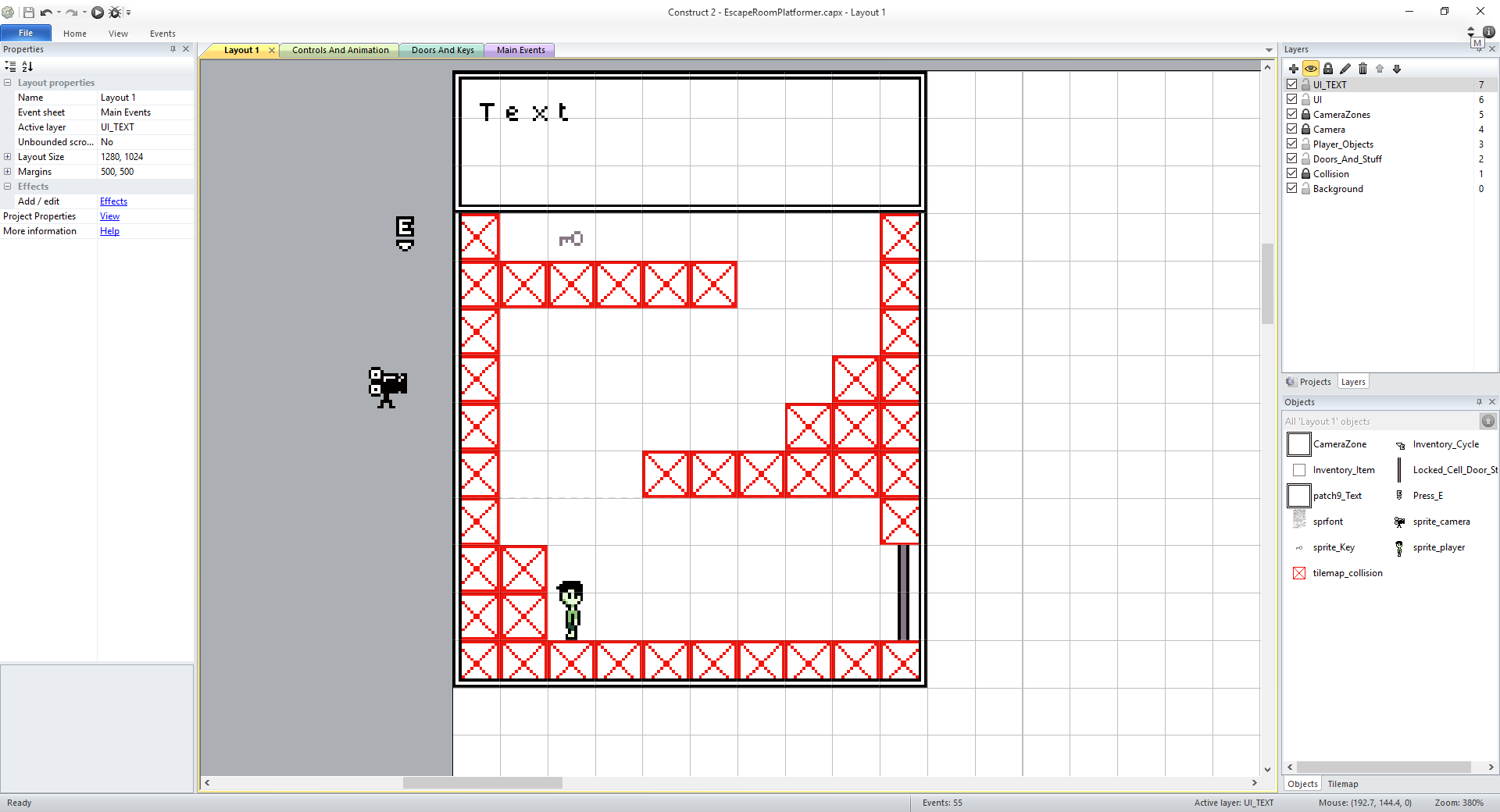Image resolution: width=1500 pixels, height=812 pixels.
Task: Expand the Layout Size property
Action: coord(8,157)
